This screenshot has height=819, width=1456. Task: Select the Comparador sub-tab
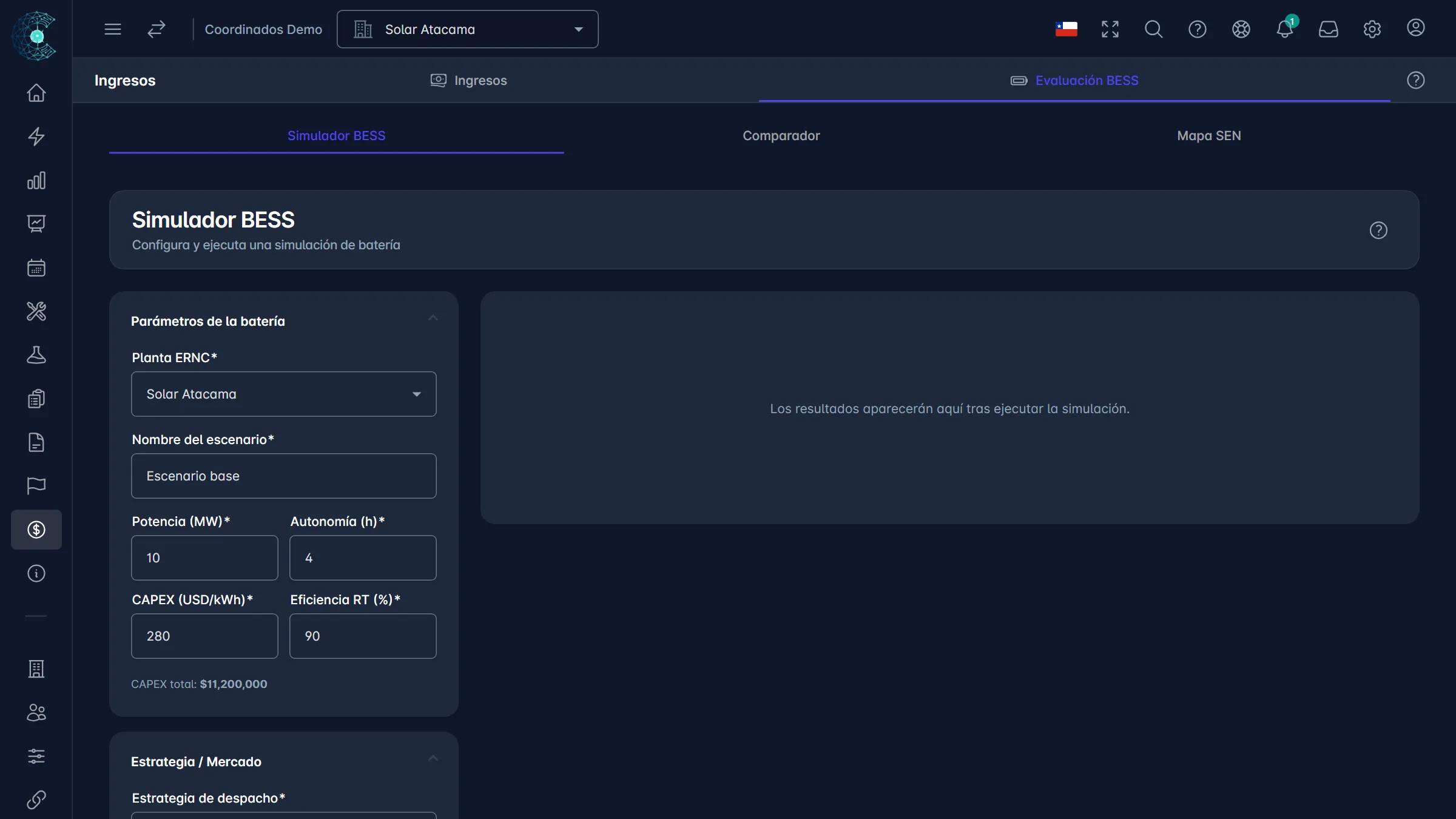coord(781,136)
